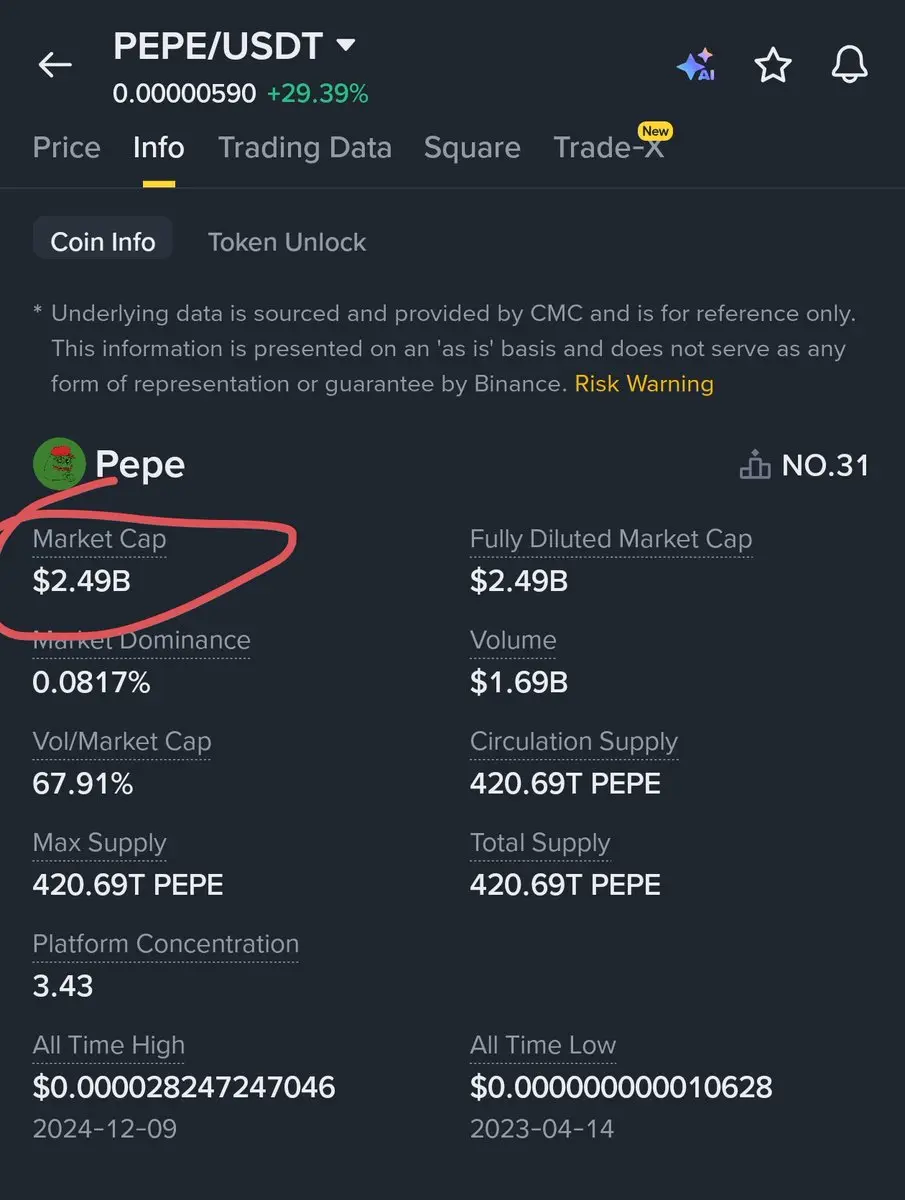Open the Square tab

[472, 148]
